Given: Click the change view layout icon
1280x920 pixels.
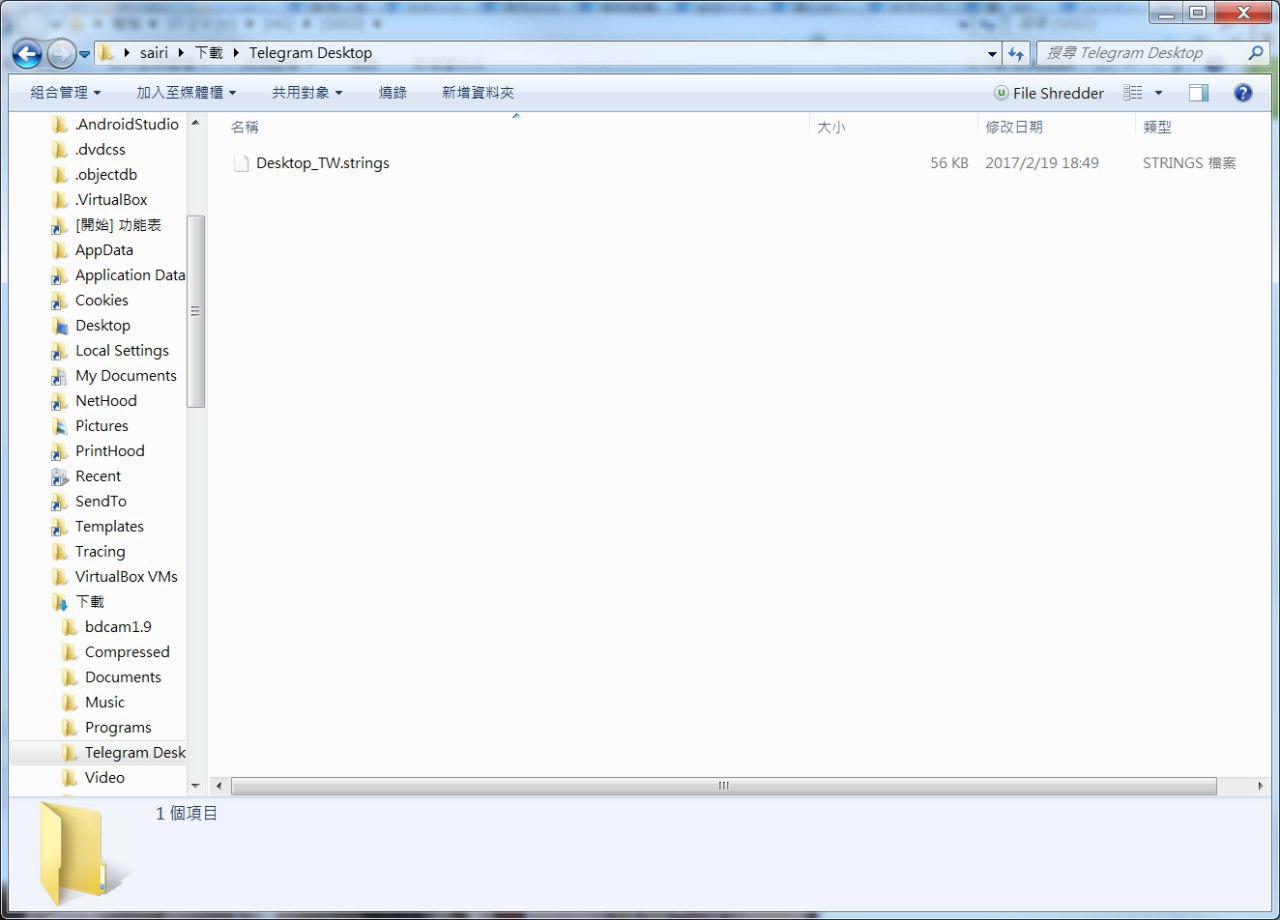Looking at the screenshot, I should coord(1133,93).
